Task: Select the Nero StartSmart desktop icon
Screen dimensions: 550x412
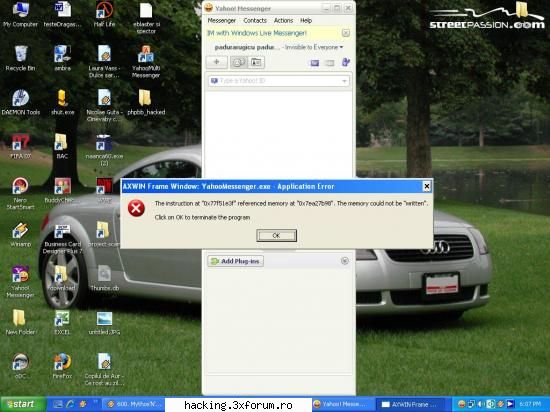Action: click(20, 194)
